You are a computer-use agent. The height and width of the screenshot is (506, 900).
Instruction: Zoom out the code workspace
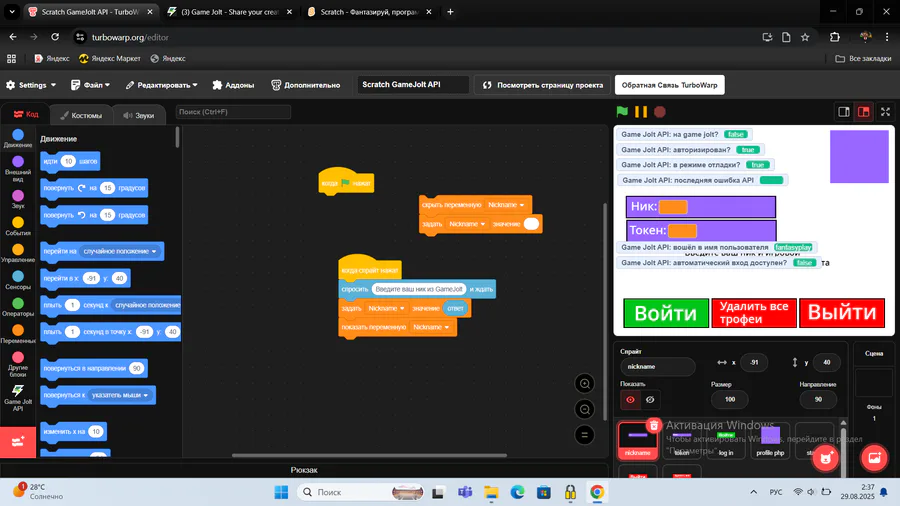584,409
